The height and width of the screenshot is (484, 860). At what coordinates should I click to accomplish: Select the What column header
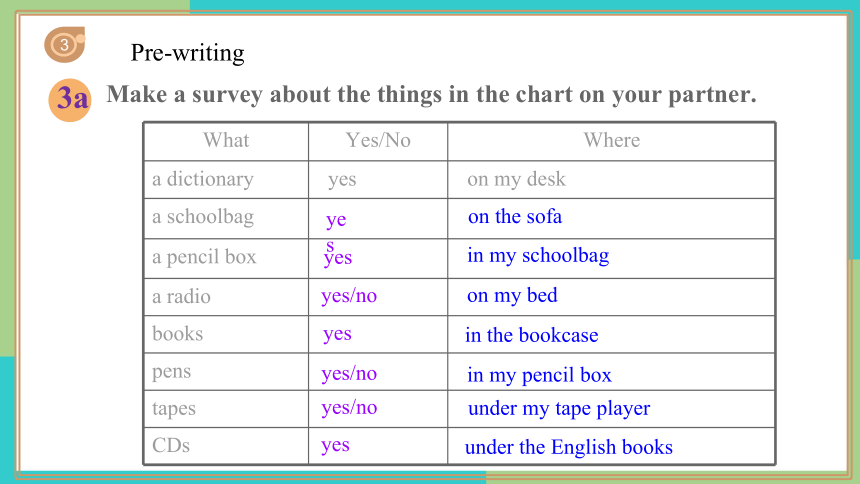point(226,140)
